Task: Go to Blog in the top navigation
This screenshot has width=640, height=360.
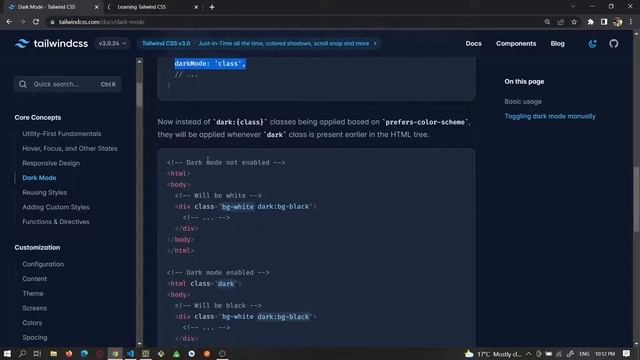Action: pos(557,43)
